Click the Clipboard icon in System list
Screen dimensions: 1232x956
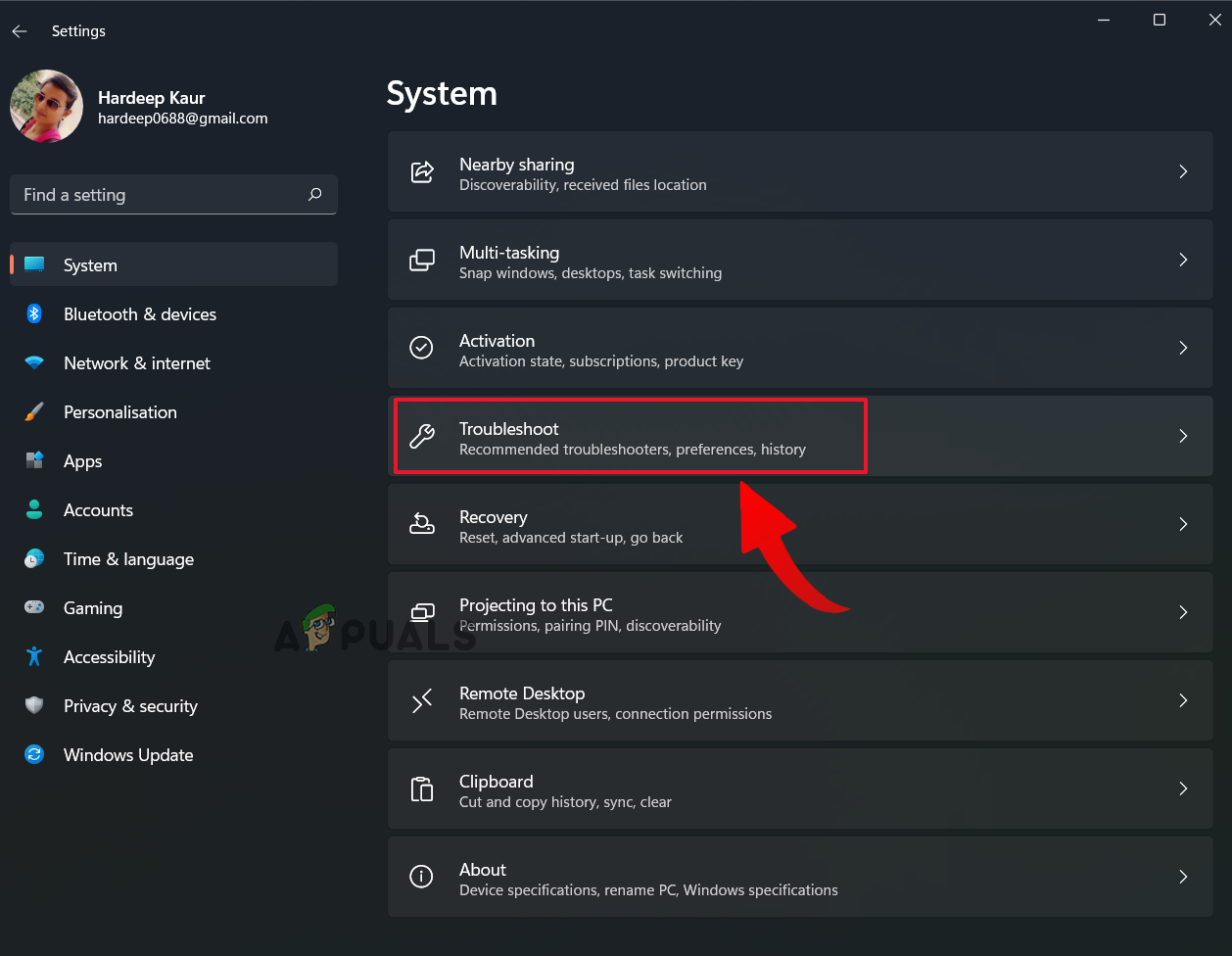(x=421, y=789)
